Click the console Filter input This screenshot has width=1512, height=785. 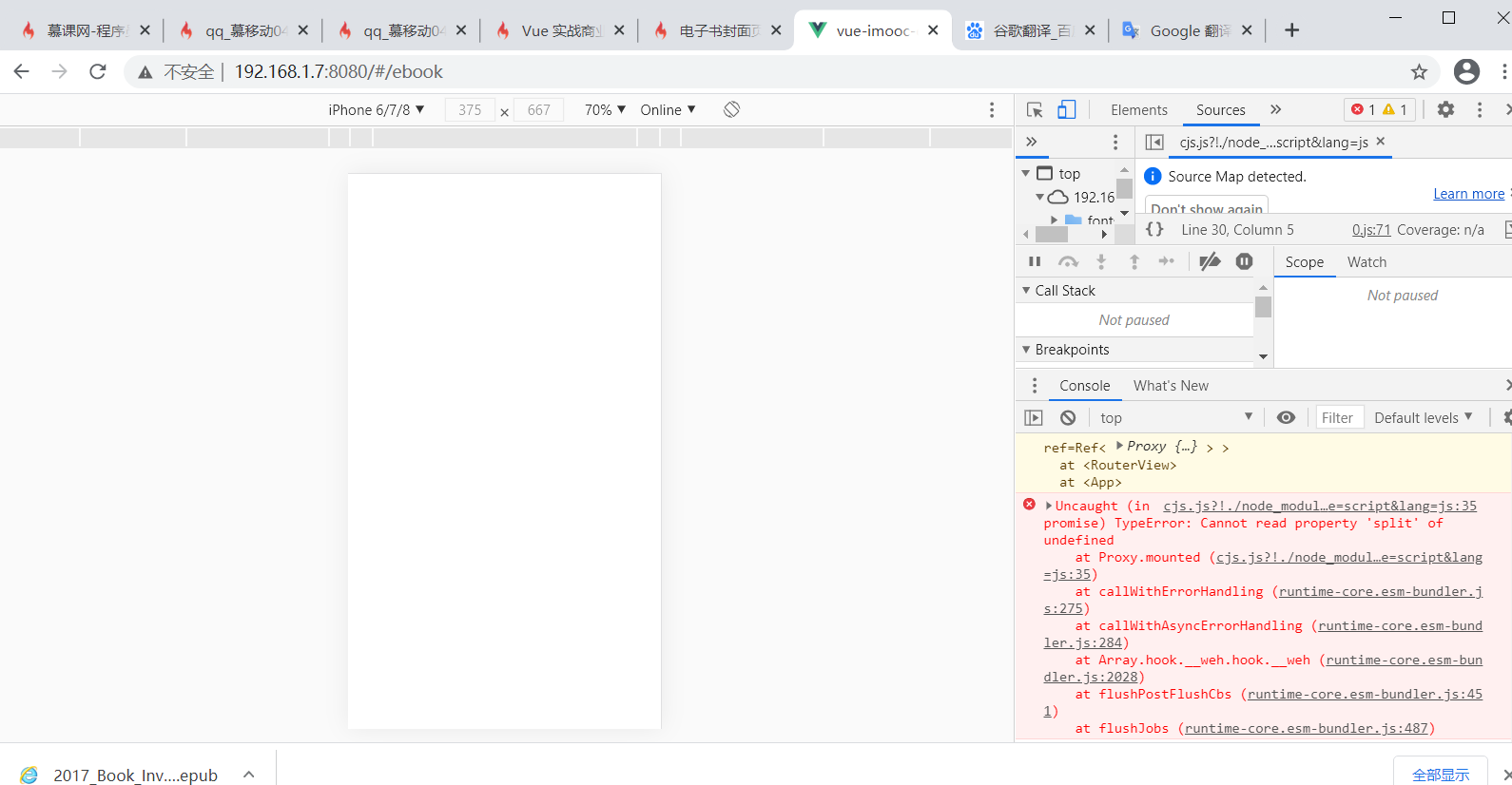[1338, 417]
